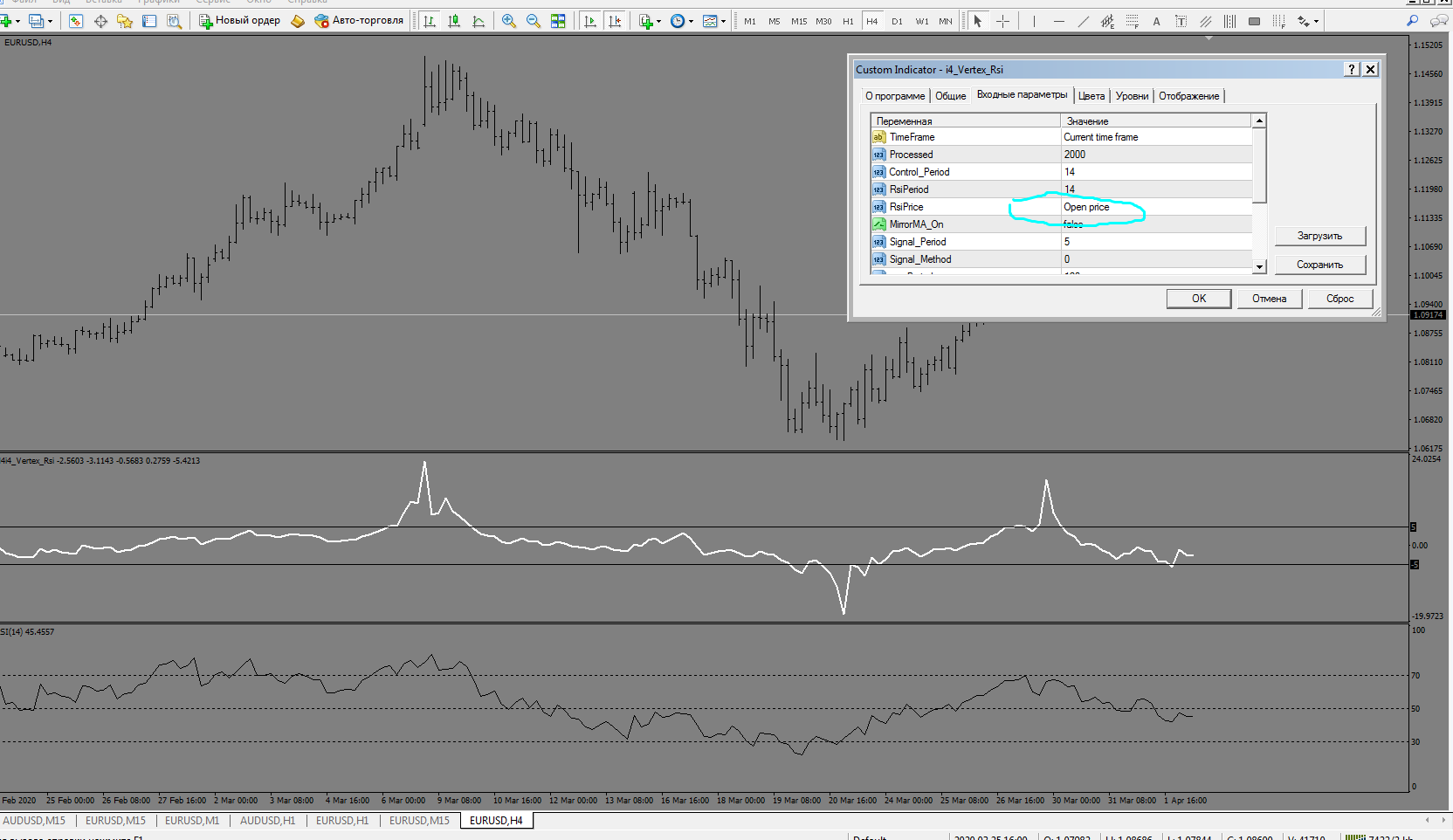The height and width of the screenshot is (840, 1453).
Task: Click the tile windows icon
Action: click(558, 21)
